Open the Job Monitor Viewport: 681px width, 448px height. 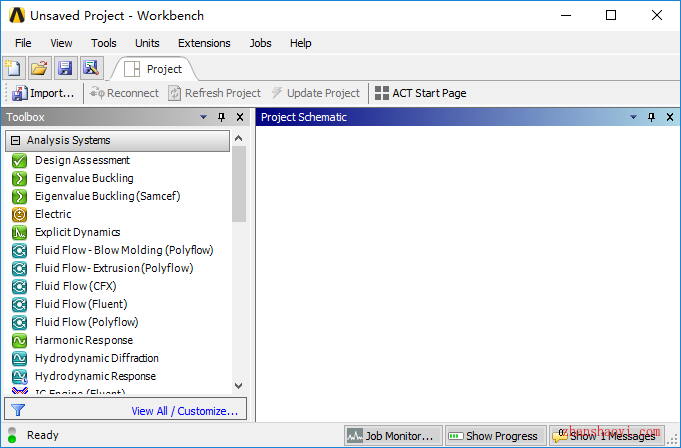(x=393, y=435)
